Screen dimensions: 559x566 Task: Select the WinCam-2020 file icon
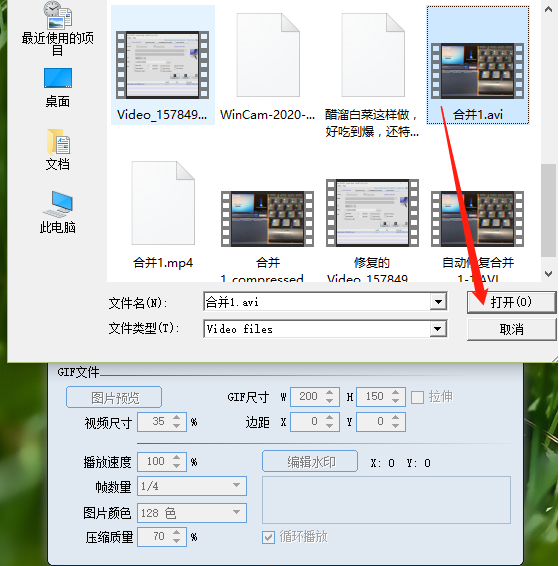coord(268,55)
